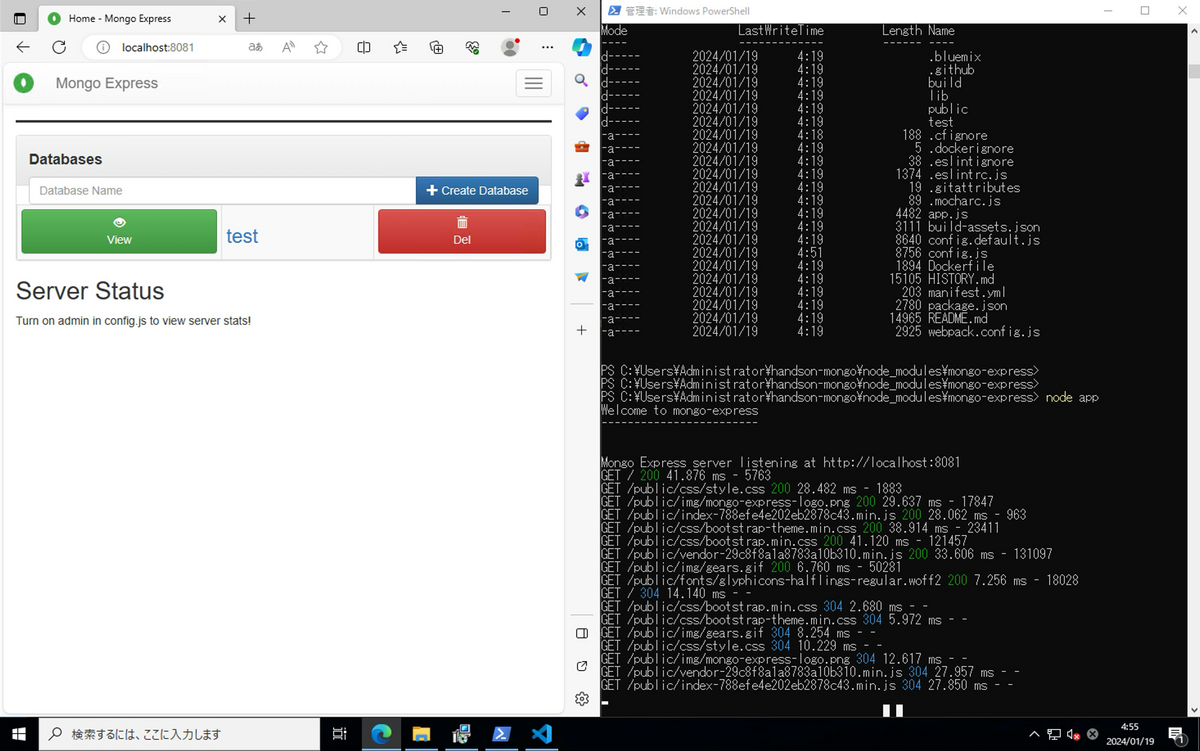1200x751 pixels.
Task: Toggle sidebar visibility button
Action: (x=582, y=633)
